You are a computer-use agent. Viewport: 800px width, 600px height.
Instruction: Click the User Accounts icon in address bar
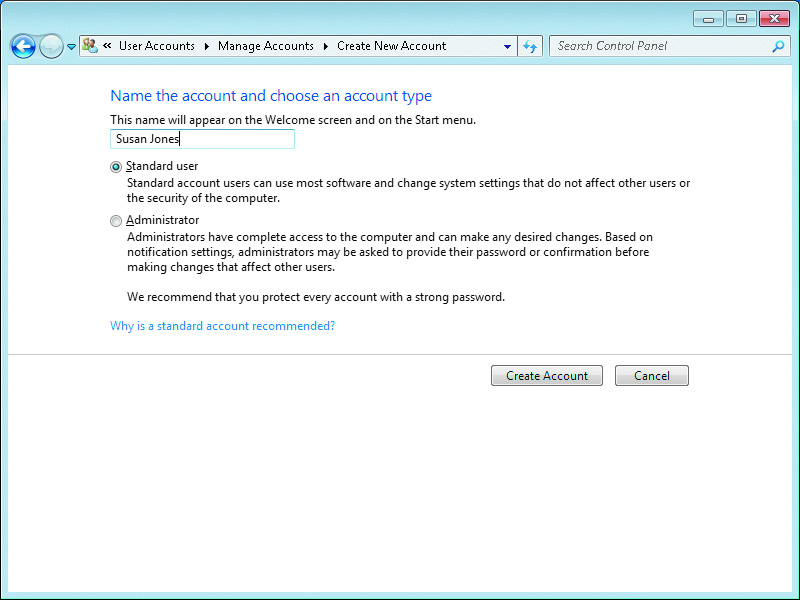(x=90, y=46)
